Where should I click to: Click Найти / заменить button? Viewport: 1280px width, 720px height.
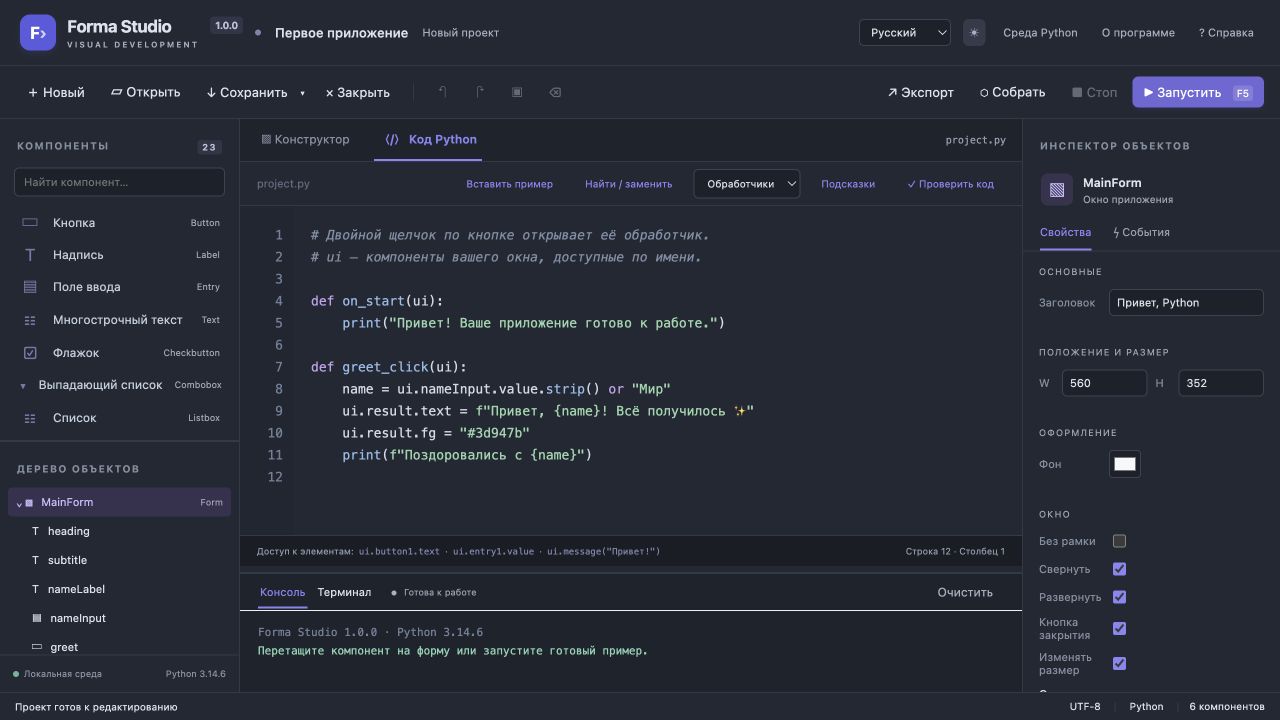point(628,184)
